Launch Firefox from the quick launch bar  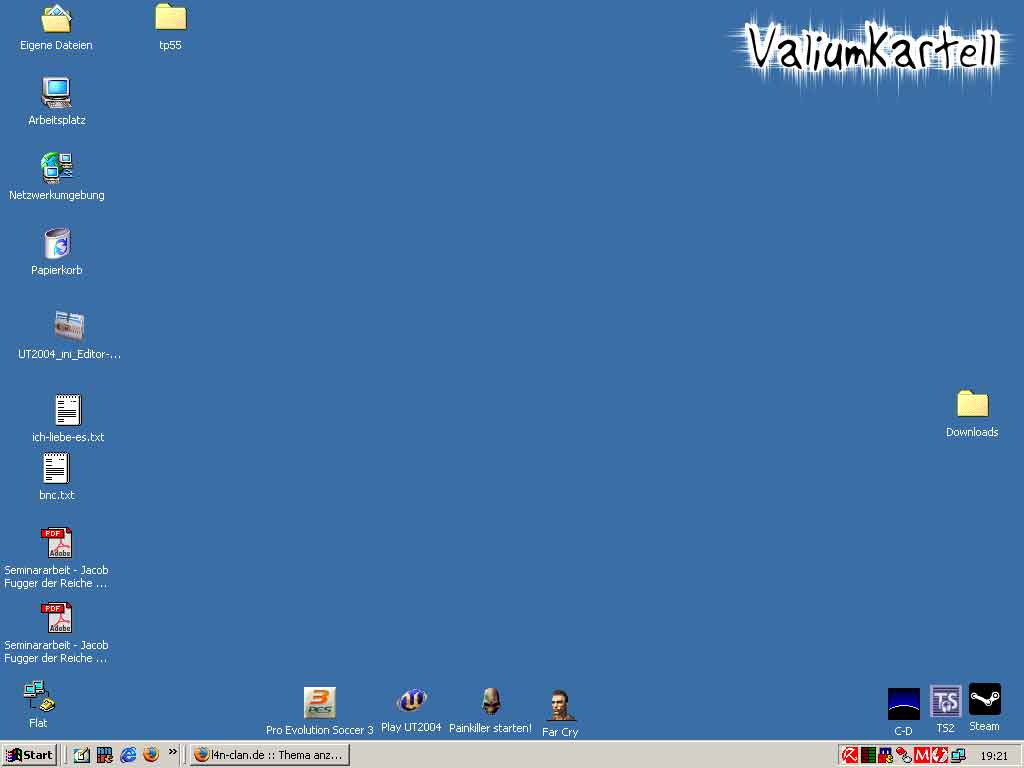pyautogui.click(x=151, y=755)
